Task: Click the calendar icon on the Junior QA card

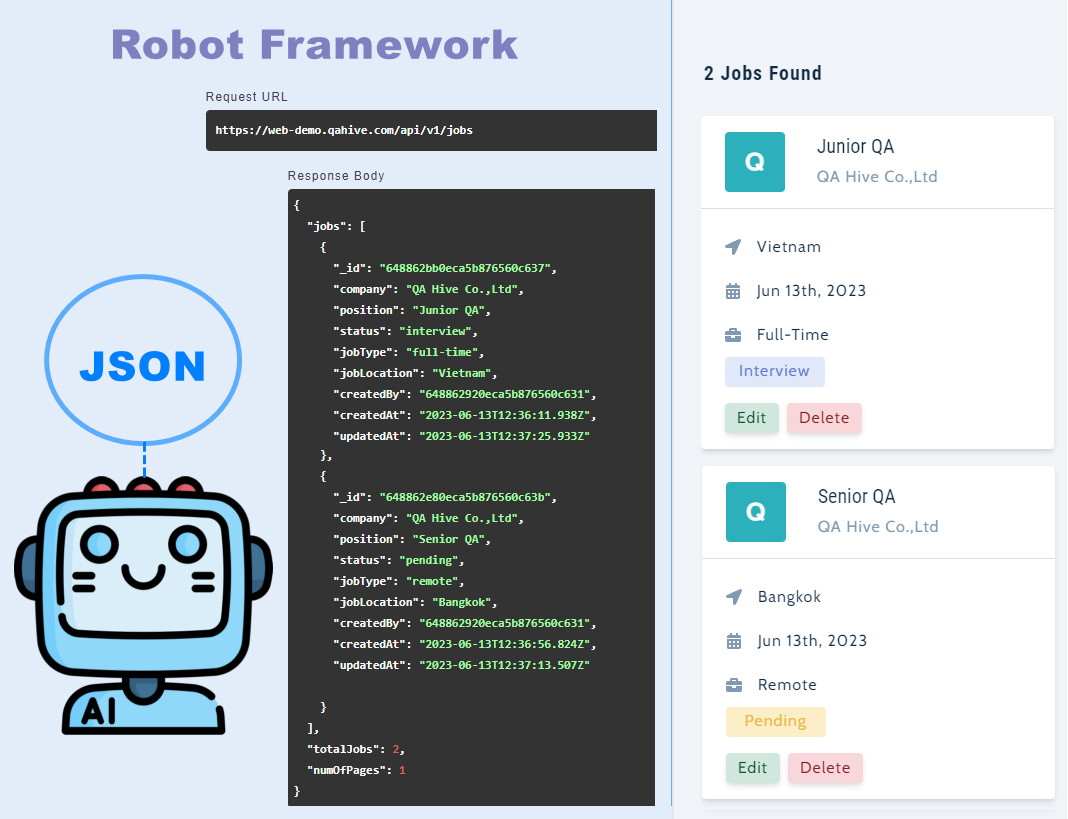Action: coord(733,290)
